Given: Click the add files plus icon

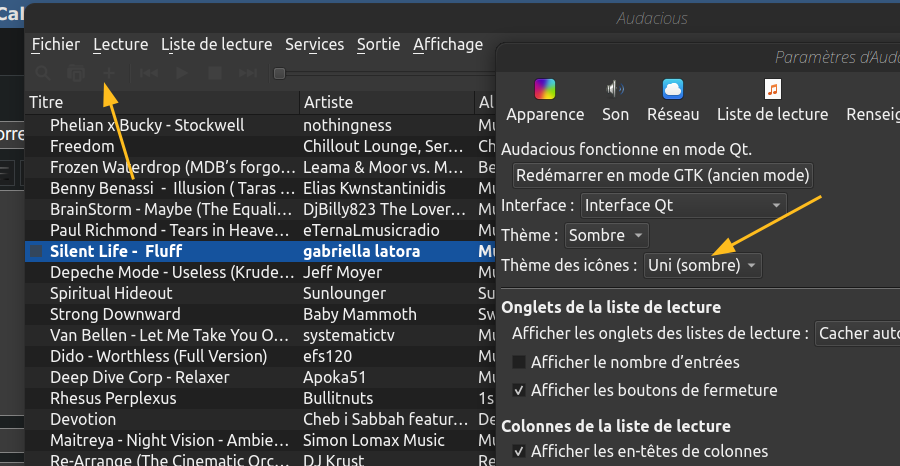Looking at the screenshot, I should coord(108,73).
